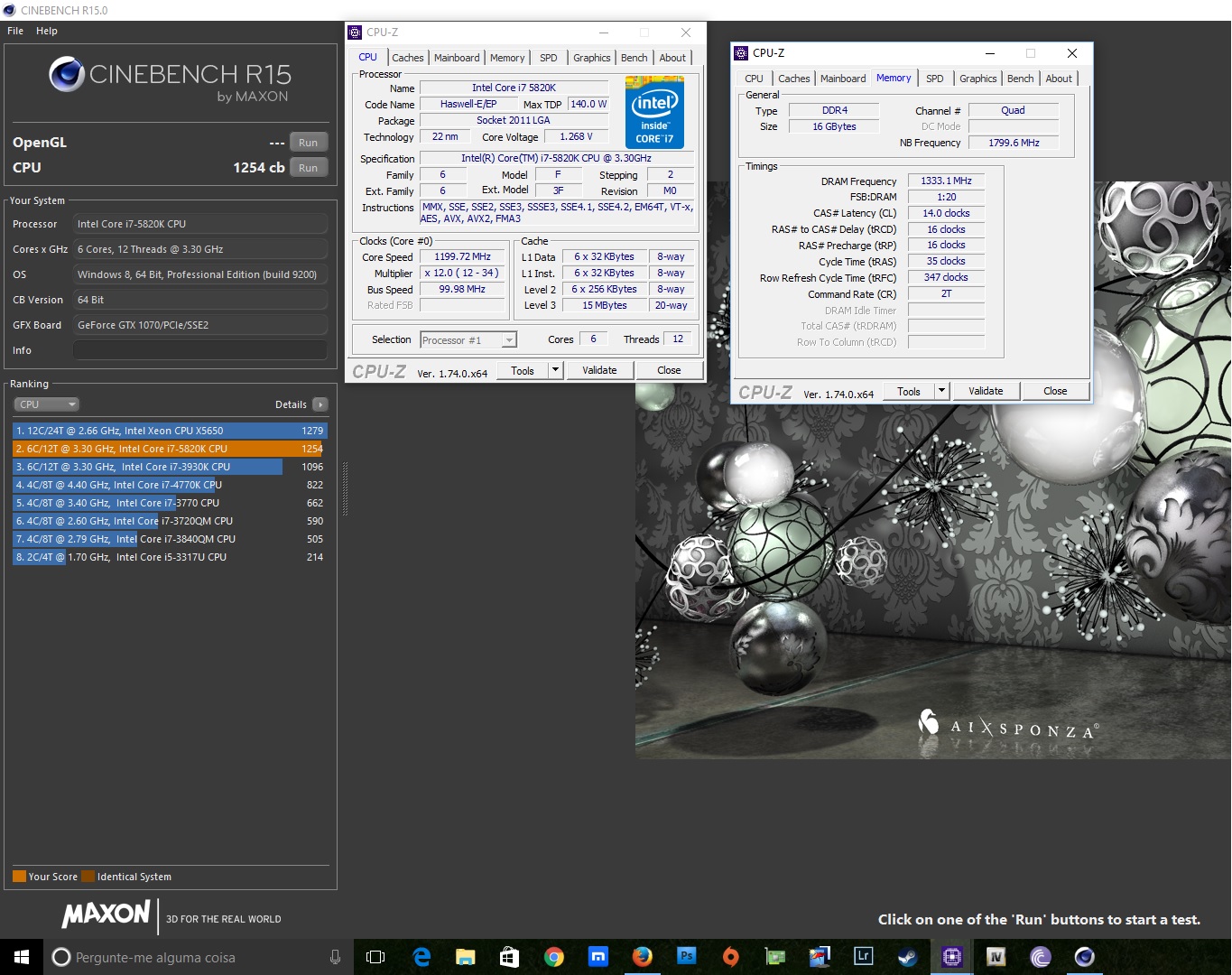Open the paint program icon in the taskbar
This screenshot has height=975, width=1232.
(x=820, y=957)
